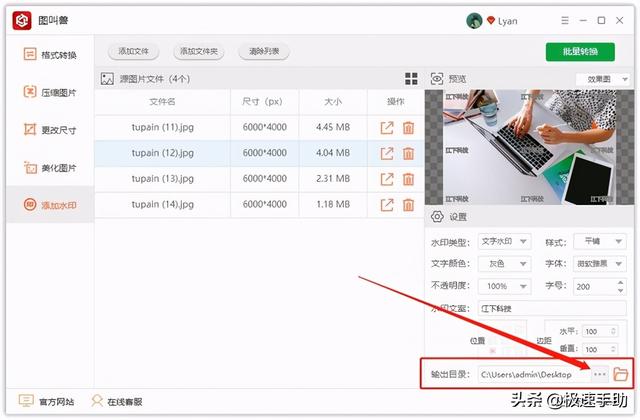Switch to 压缩图片 compress image tab

click(x=48, y=92)
